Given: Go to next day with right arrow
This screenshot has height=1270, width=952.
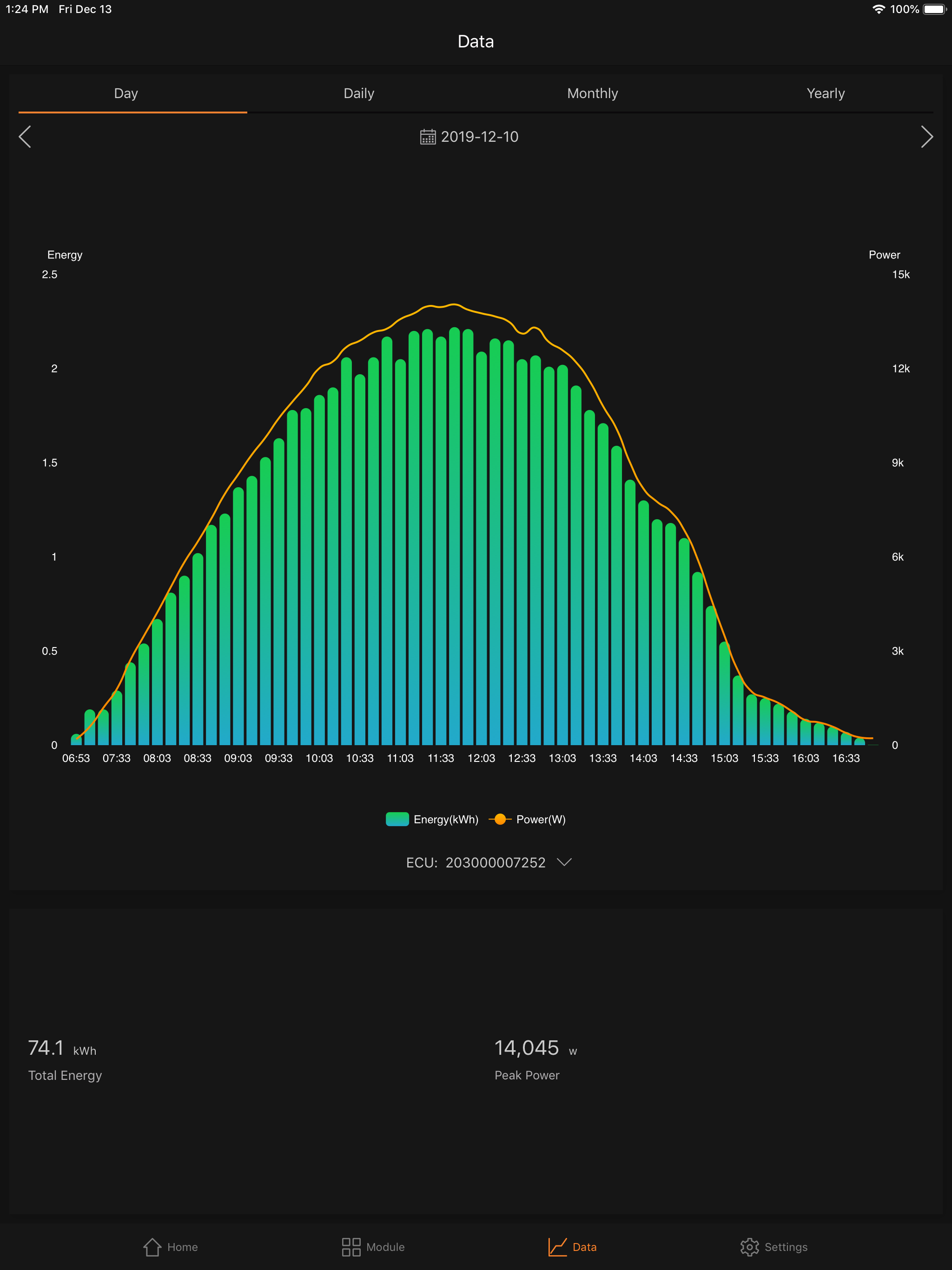Looking at the screenshot, I should 927,137.
